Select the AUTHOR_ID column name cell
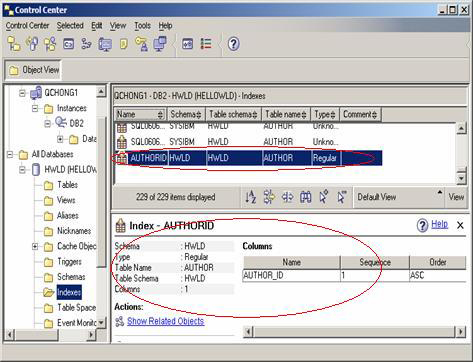The height and width of the screenshot is (362, 473). (291, 276)
